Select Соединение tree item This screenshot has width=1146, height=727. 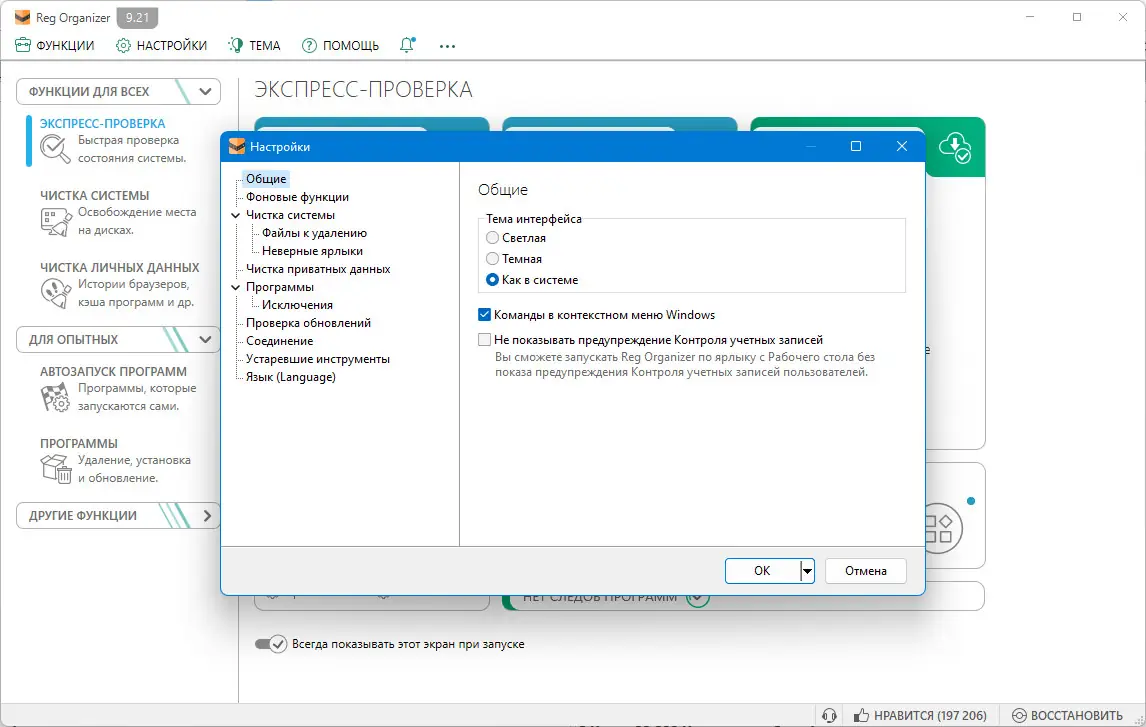279,341
